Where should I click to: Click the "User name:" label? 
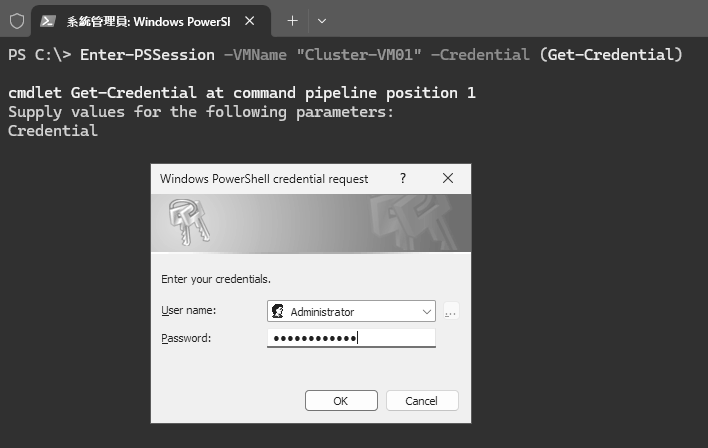tap(189, 310)
